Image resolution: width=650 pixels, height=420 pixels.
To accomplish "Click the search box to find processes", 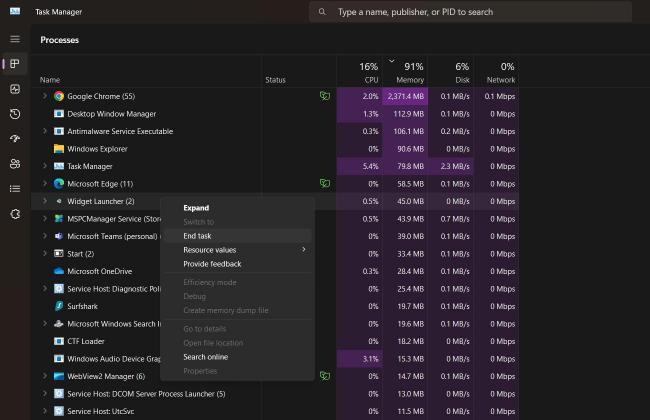I will [x=470, y=12].
